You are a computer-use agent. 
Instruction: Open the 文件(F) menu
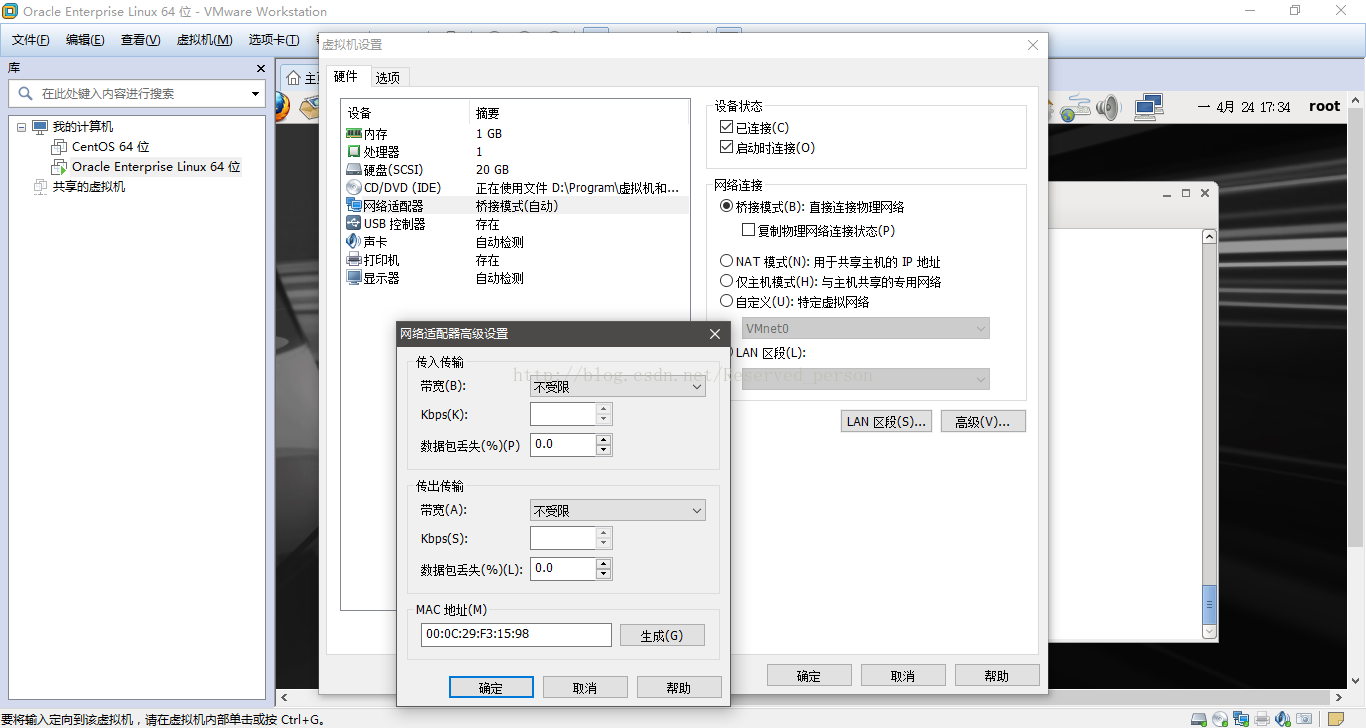(x=31, y=40)
